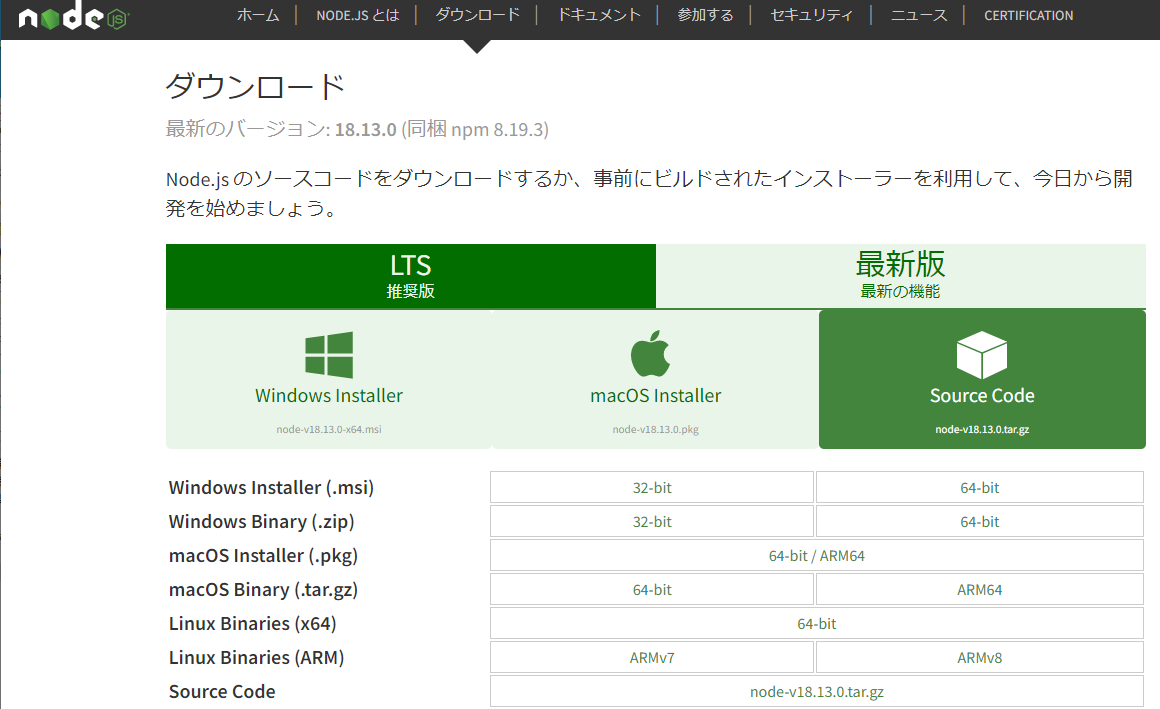Click the 'Linux Binaries (x64)' row label
This screenshot has width=1160, height=709.
pyautogui.click(x=252, y=624)
